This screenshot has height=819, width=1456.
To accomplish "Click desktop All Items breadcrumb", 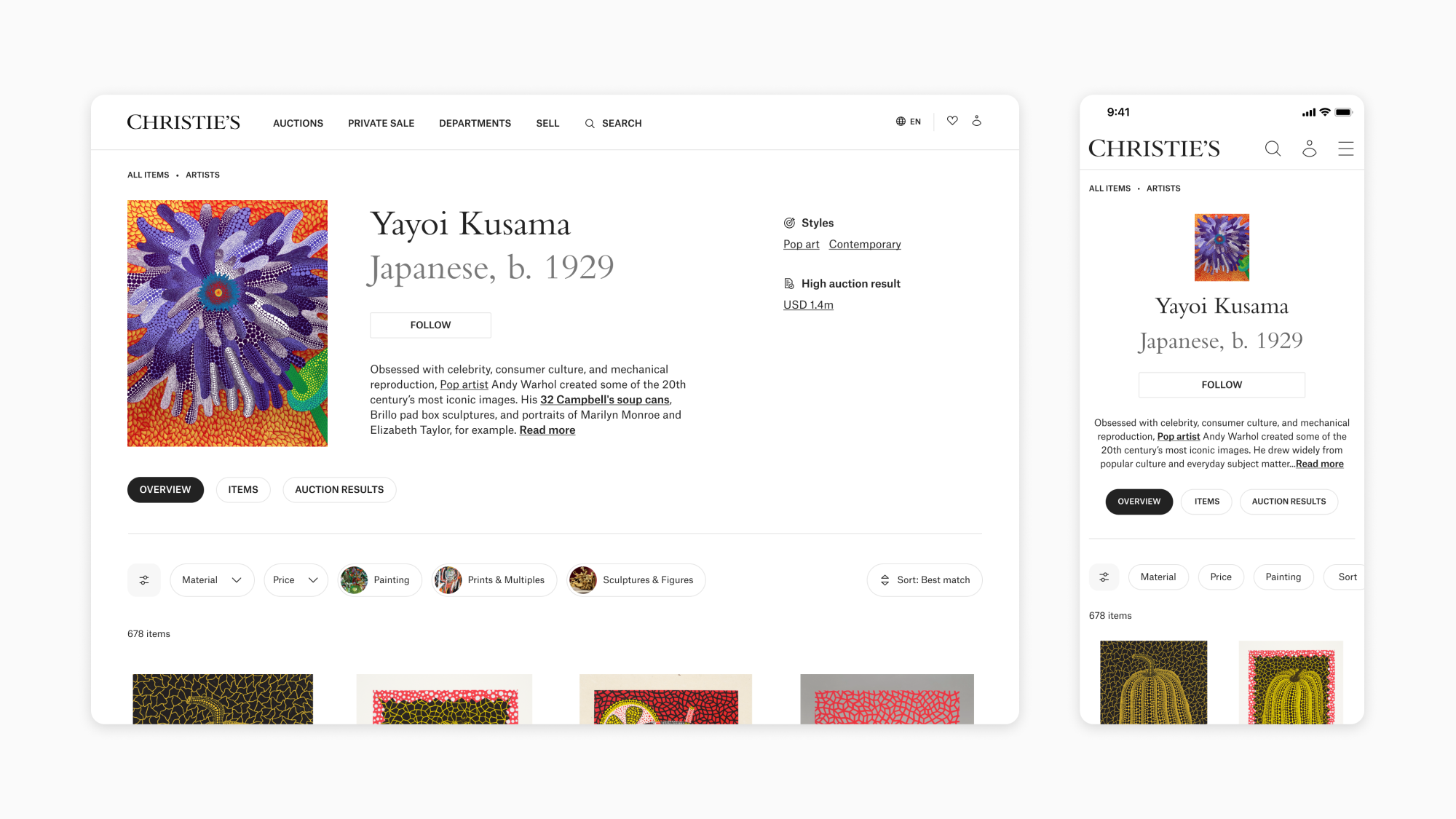I will pyautogui.click(x=148, y=175).
